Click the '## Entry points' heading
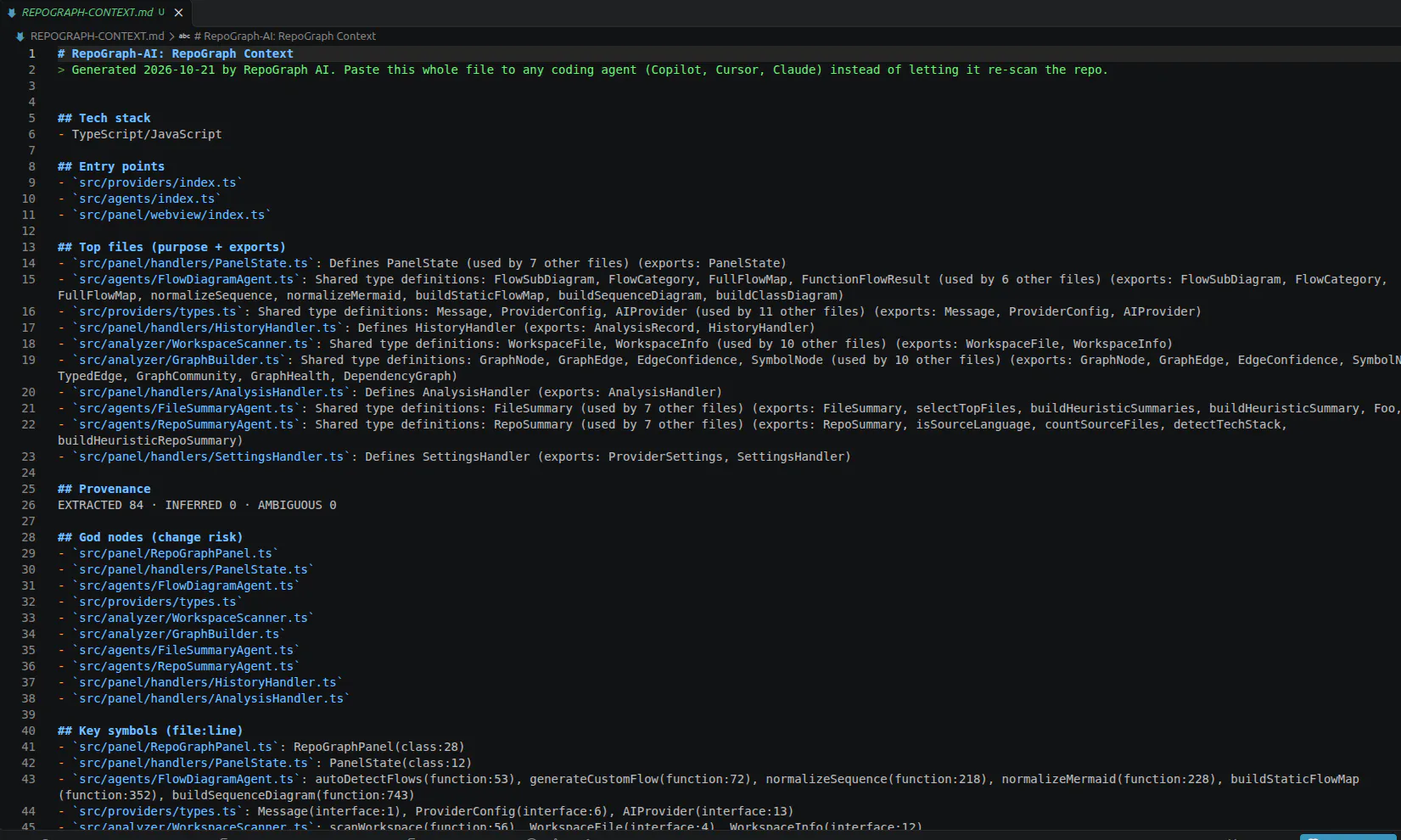This screenshot has width=1401, height=840. coord(111,166)
